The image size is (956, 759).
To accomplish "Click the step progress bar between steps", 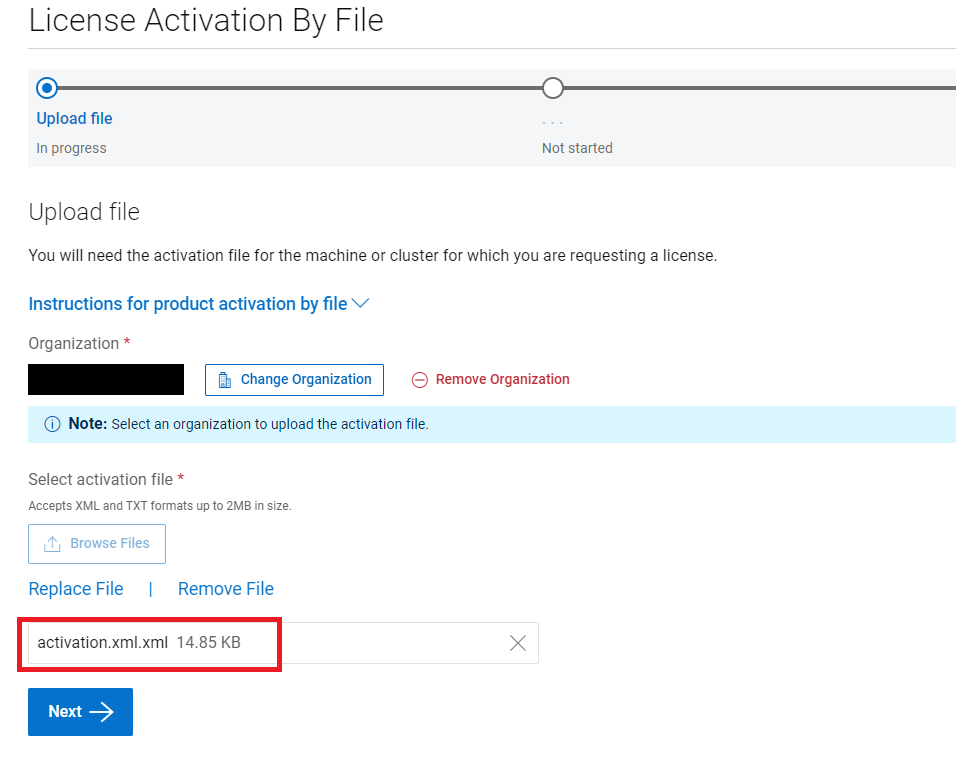I will click(x=300, y=88).
